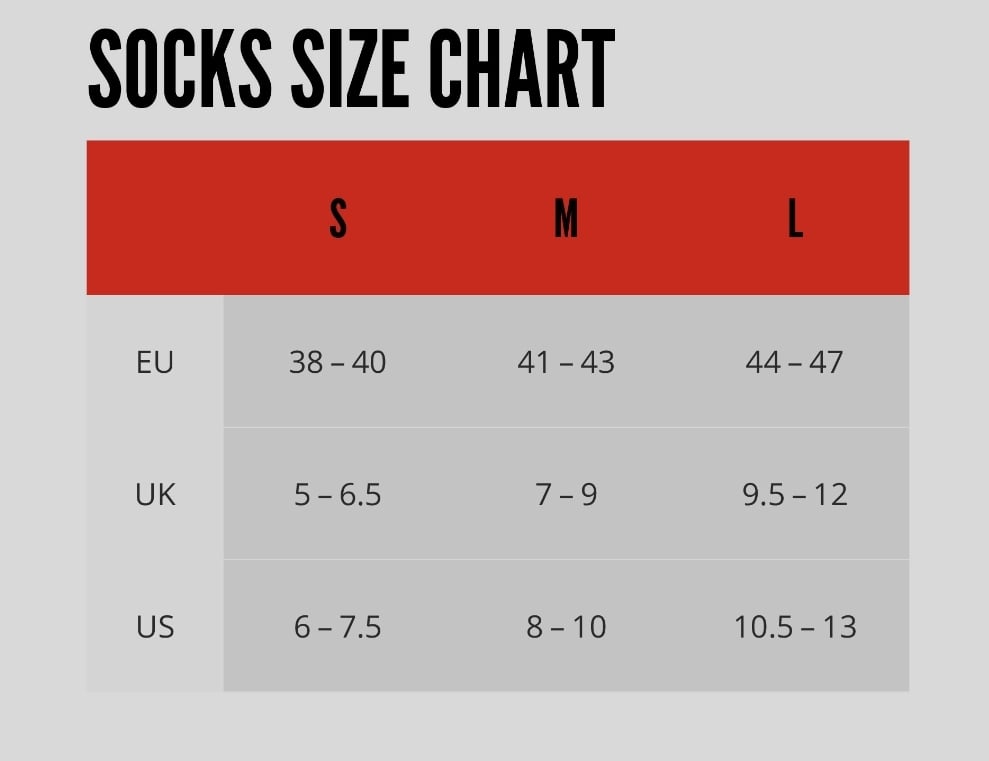Click the word SIZE in the title

(351, 70)
